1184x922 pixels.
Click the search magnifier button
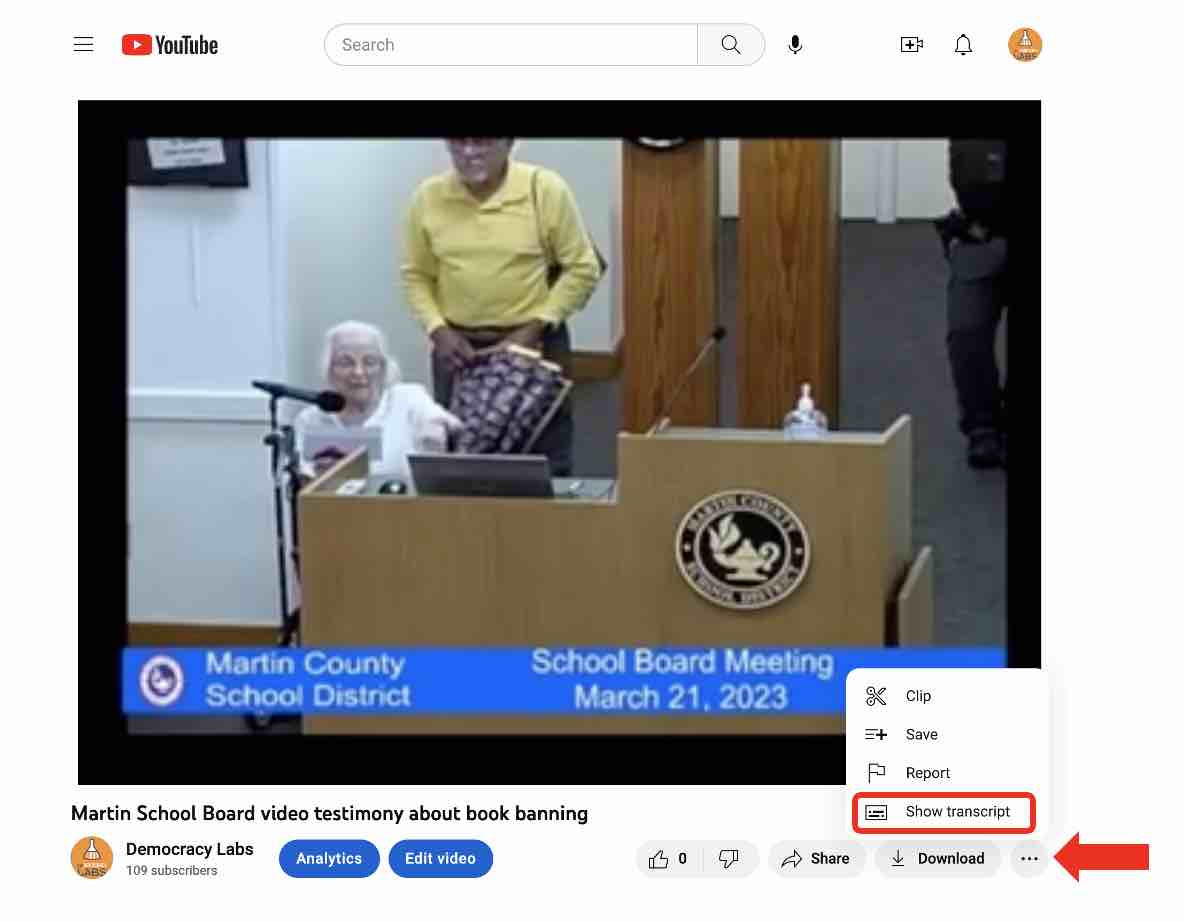(731, 45)
